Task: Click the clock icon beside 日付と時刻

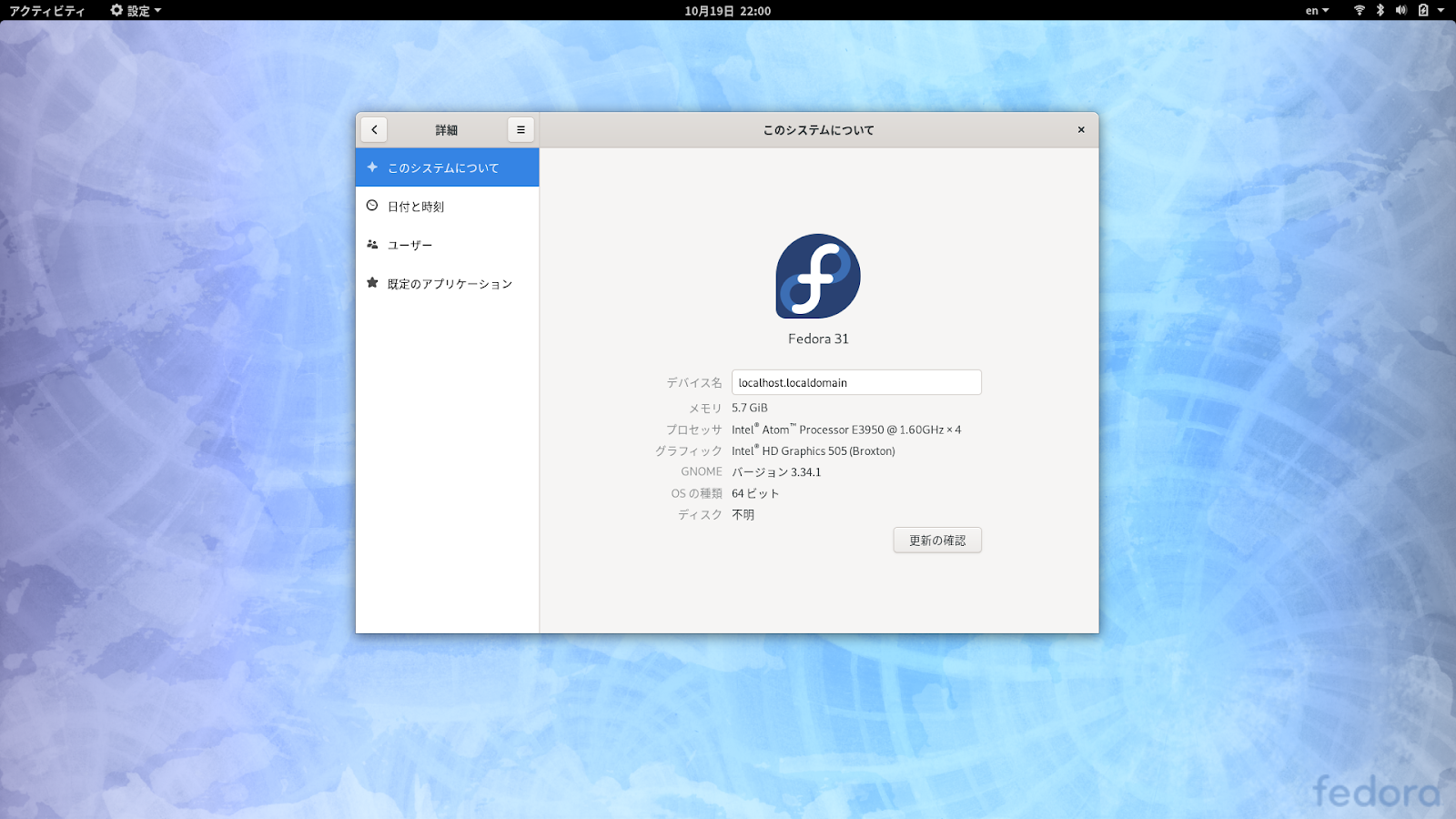Action: tap(372, 206)
